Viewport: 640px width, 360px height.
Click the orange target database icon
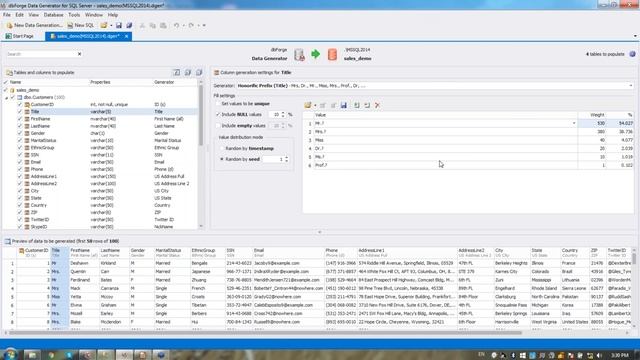tap(332, 54)
